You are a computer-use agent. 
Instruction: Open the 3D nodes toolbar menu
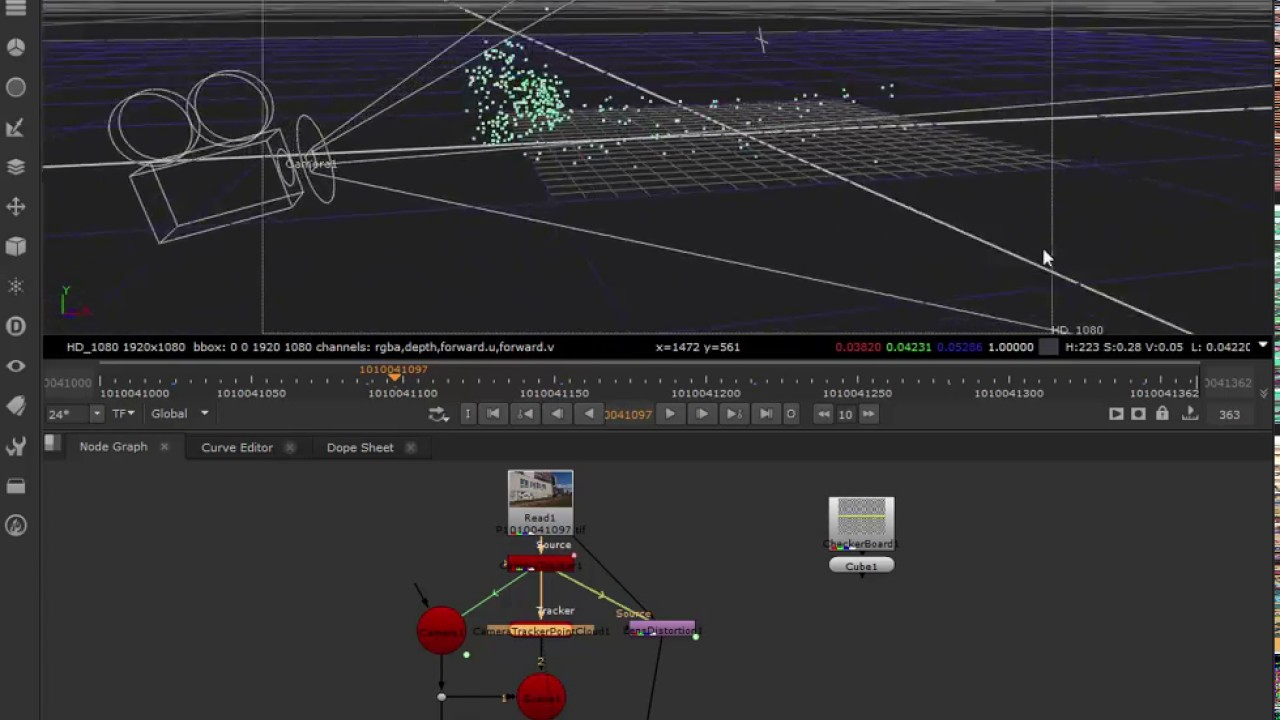pos(15,246)
